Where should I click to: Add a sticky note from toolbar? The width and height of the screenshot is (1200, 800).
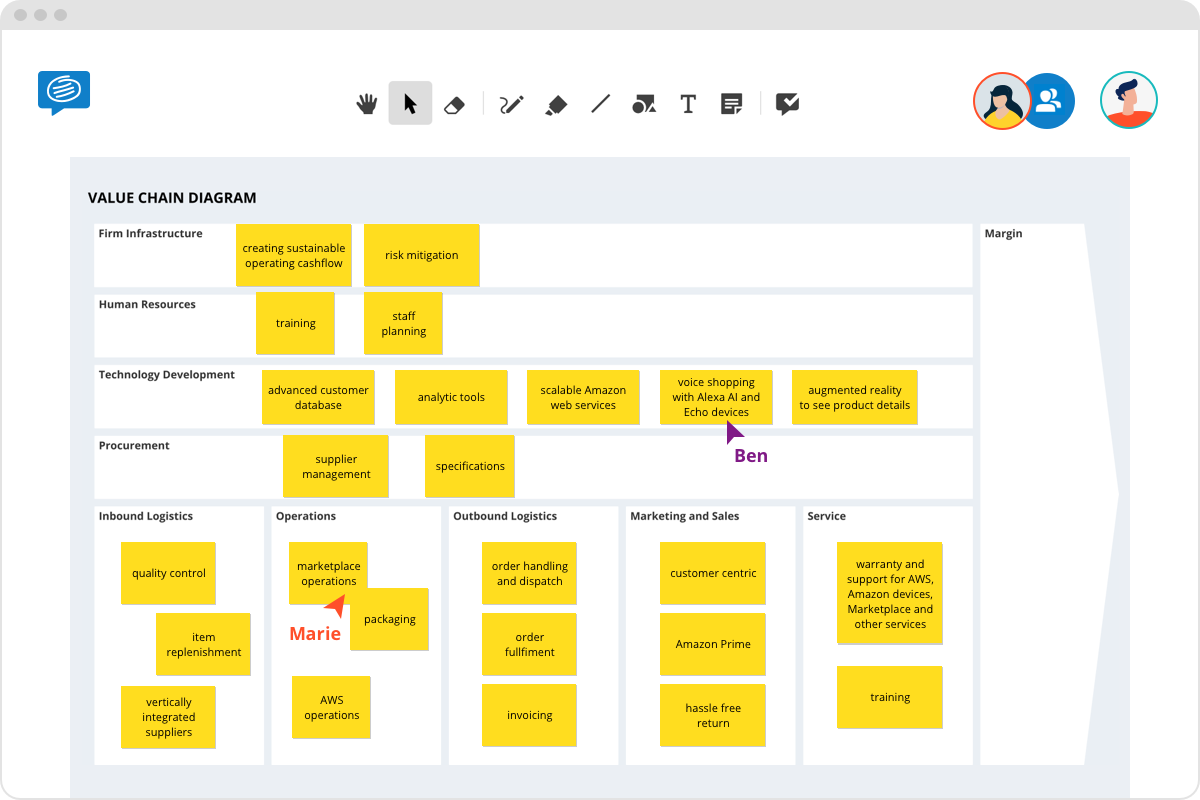732,104
